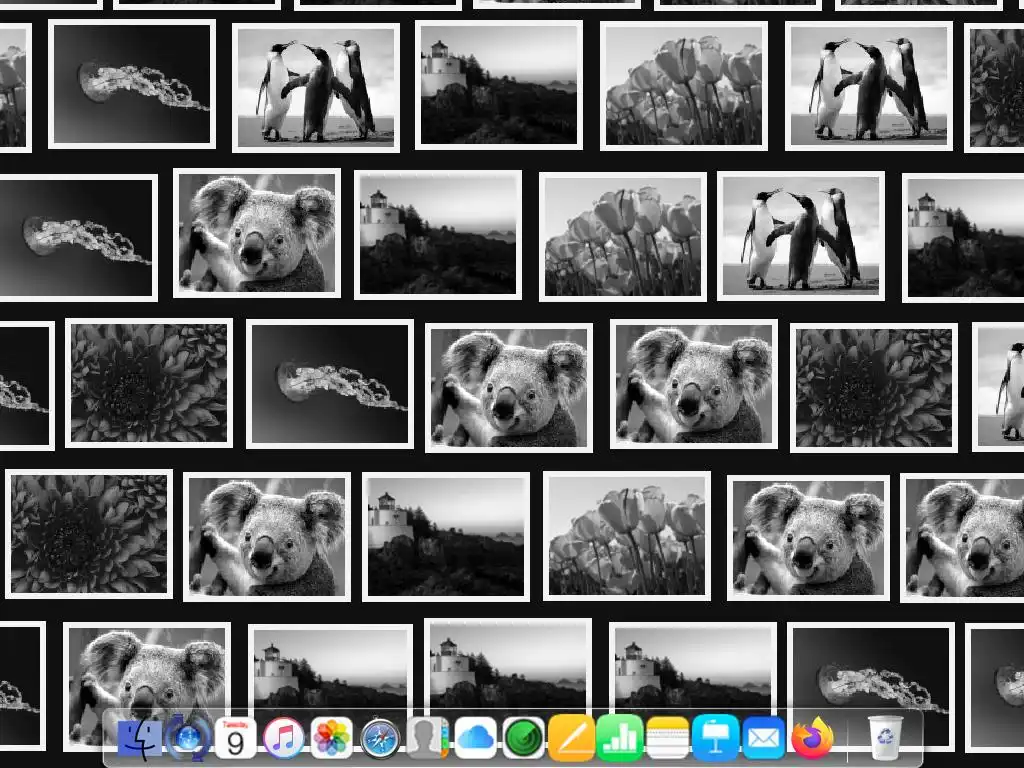Open Pages app in dock
This screenshot has width=1024, height=768.
571,739
